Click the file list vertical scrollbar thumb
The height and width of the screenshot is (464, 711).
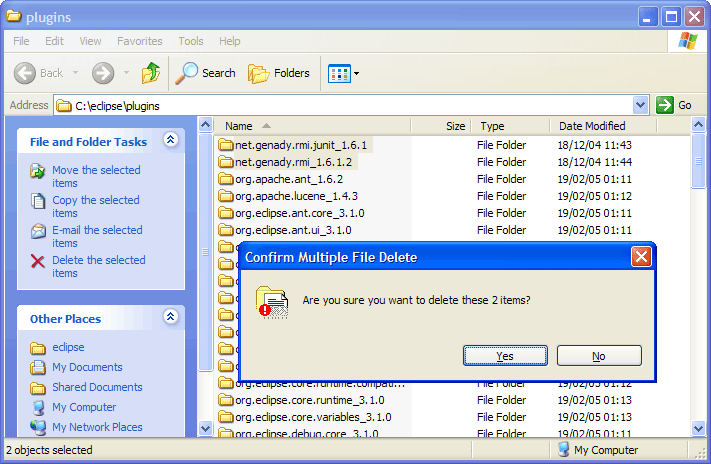tap(698, 161)
